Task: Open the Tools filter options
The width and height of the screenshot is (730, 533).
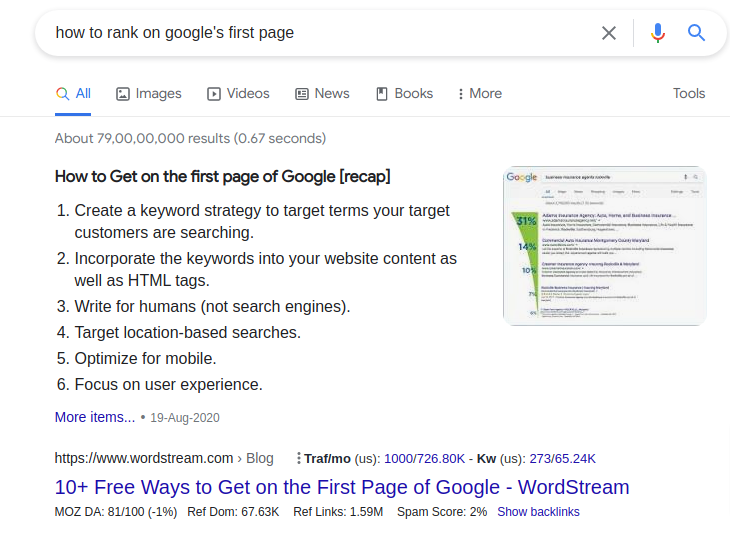Action: point(689,94)
